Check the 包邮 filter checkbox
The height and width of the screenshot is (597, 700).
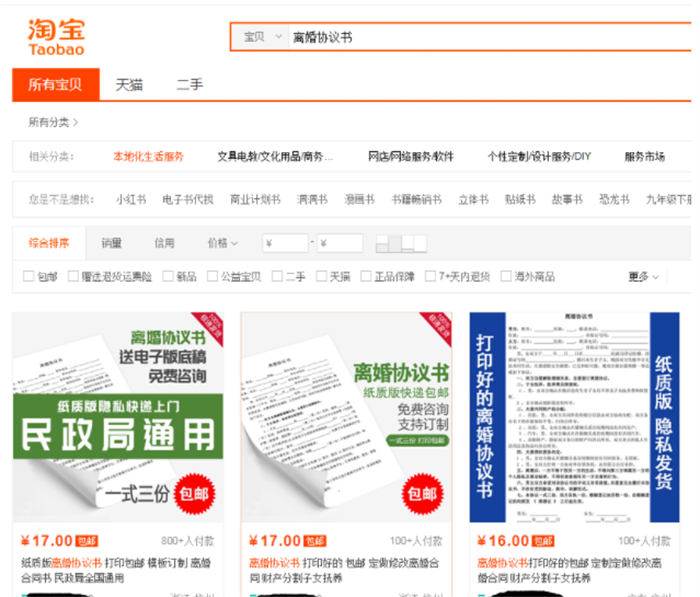pyautogui.click(x=29, y=277)
